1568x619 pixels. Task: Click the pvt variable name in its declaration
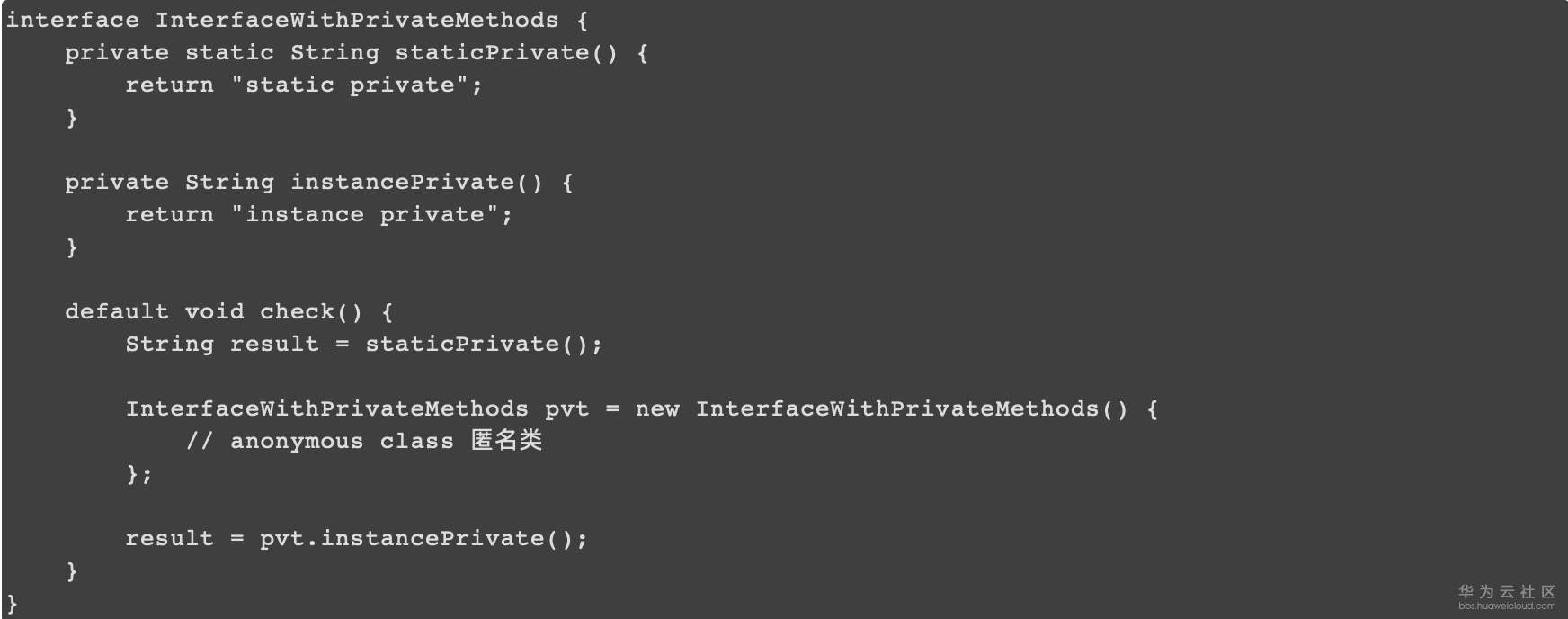point(566,409)
